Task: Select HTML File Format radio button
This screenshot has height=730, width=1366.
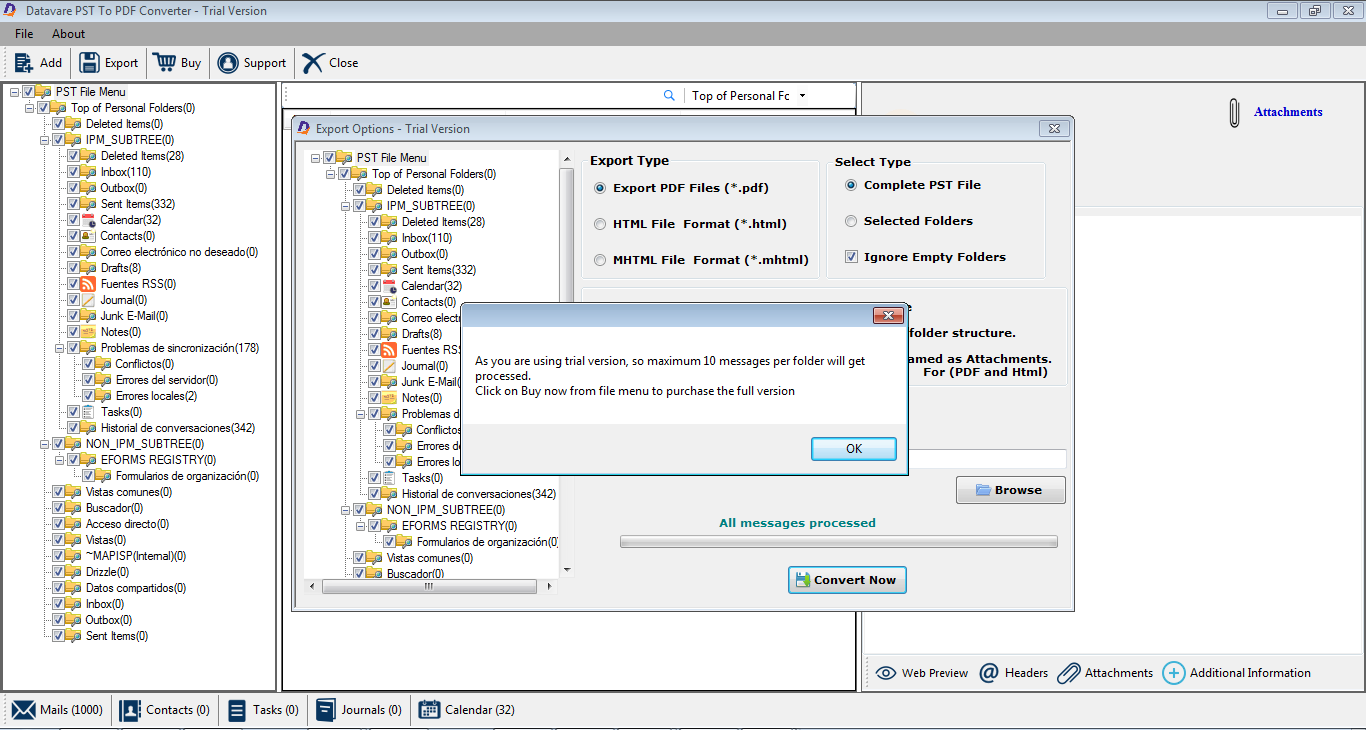Action: point(600,224)
